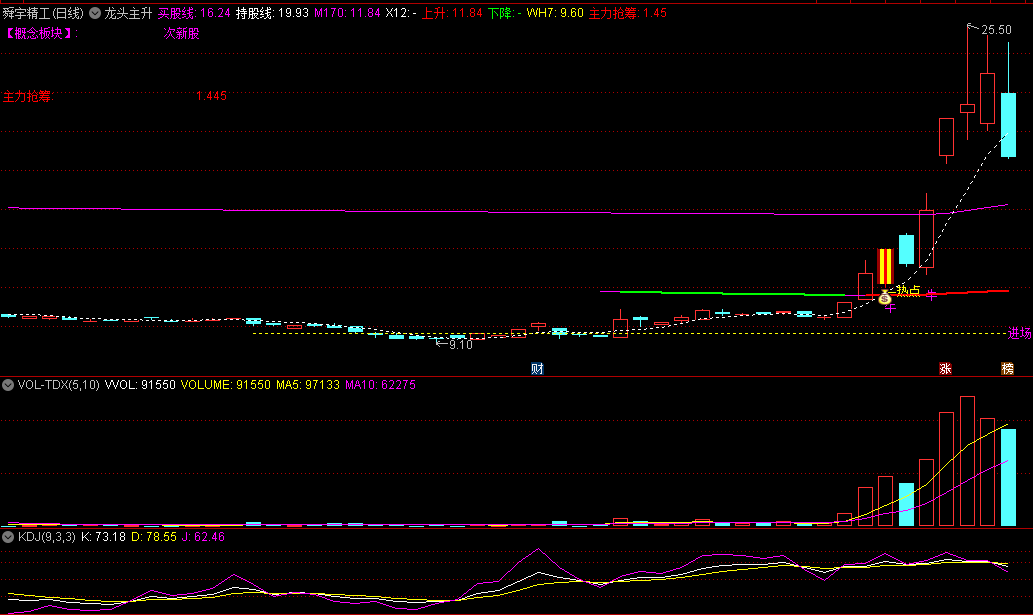Open the KDJ indicator dropdown arrow
Viewport: 1033px width, 615px height.
pos(8,537)
